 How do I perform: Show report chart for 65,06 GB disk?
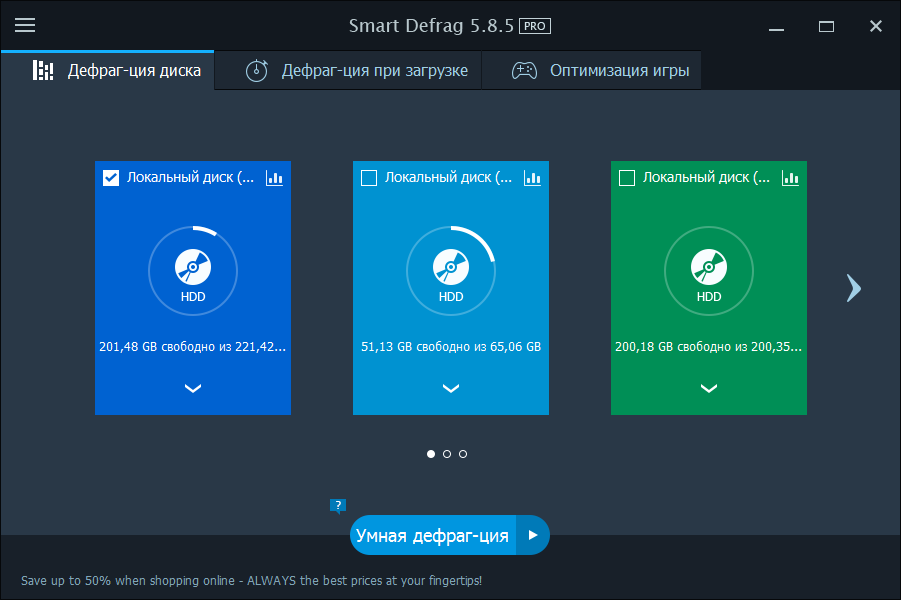[532, 178]
